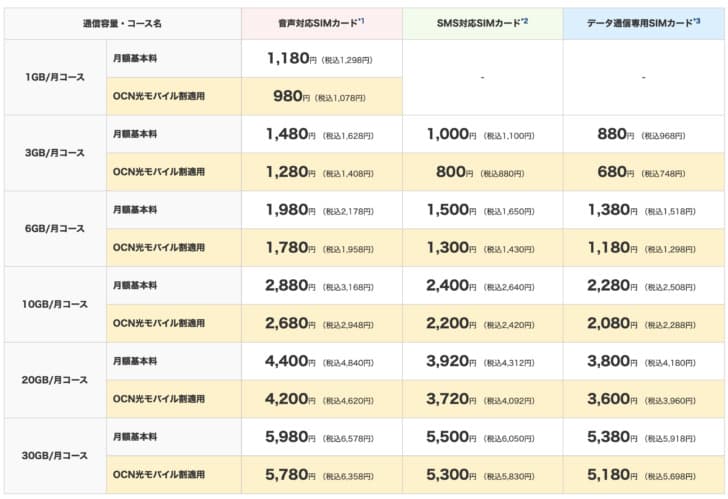Click 月額基本料 label in the 10GB course
This screenshot has height=499, width=728.
pyautogui.click(x=135, y=285)
